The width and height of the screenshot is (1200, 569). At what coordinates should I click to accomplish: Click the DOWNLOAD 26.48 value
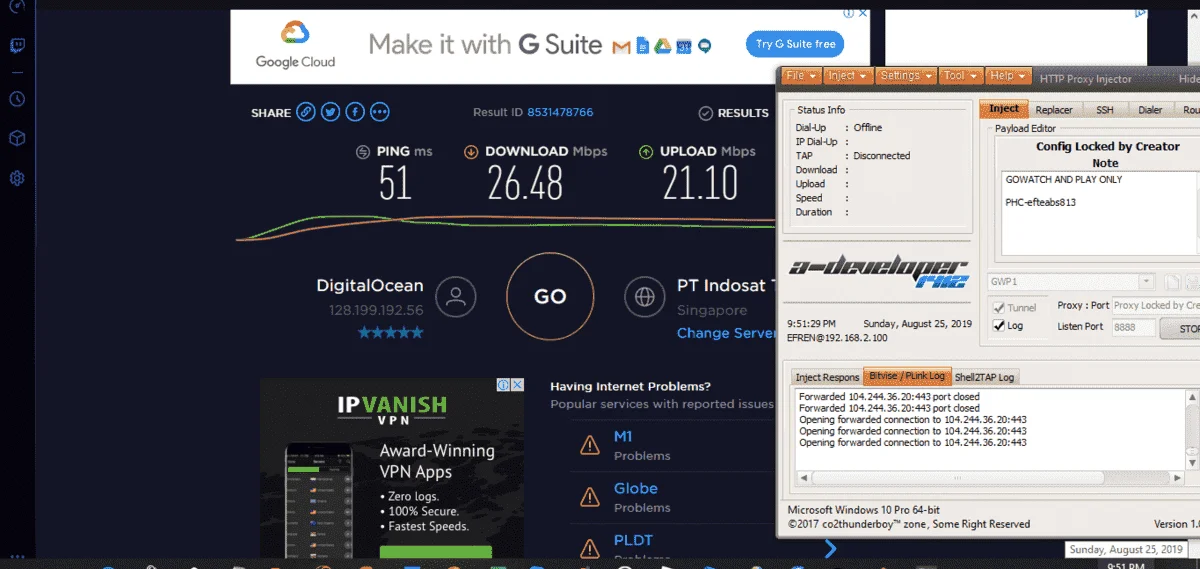pos(525,183)
